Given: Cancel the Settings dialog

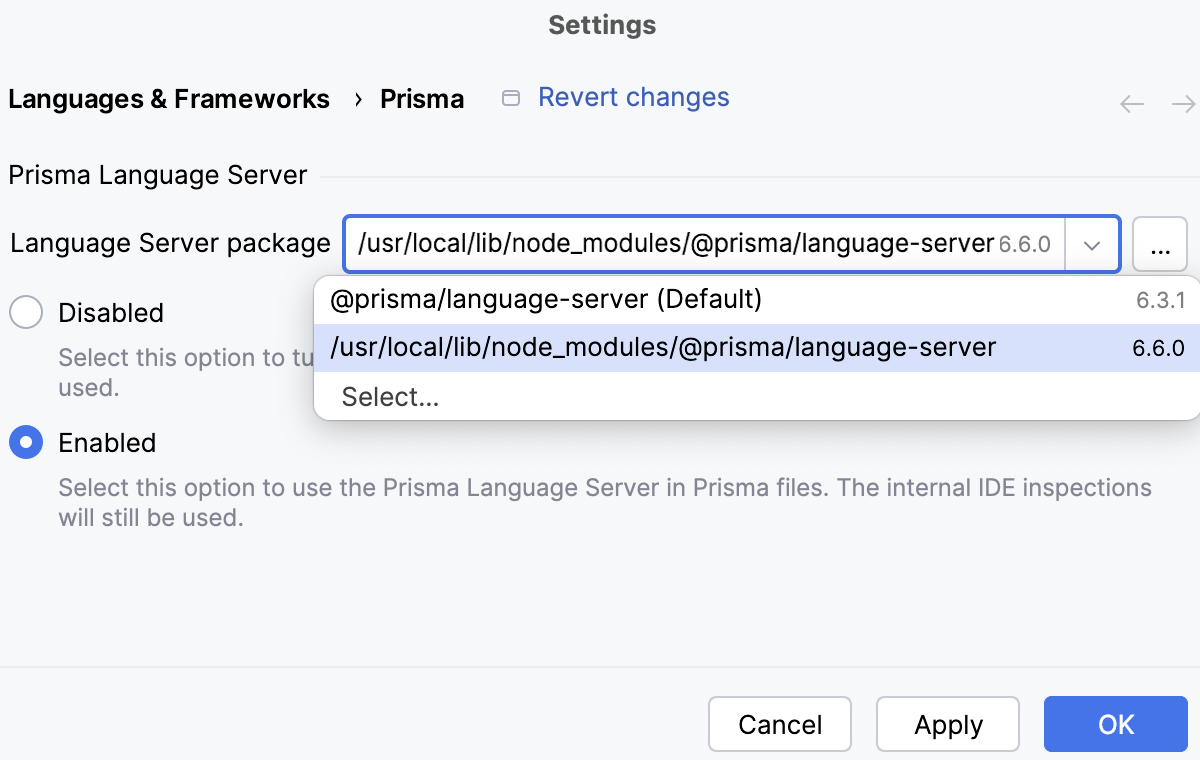Looking at the screenshot, I should point(779,724).
